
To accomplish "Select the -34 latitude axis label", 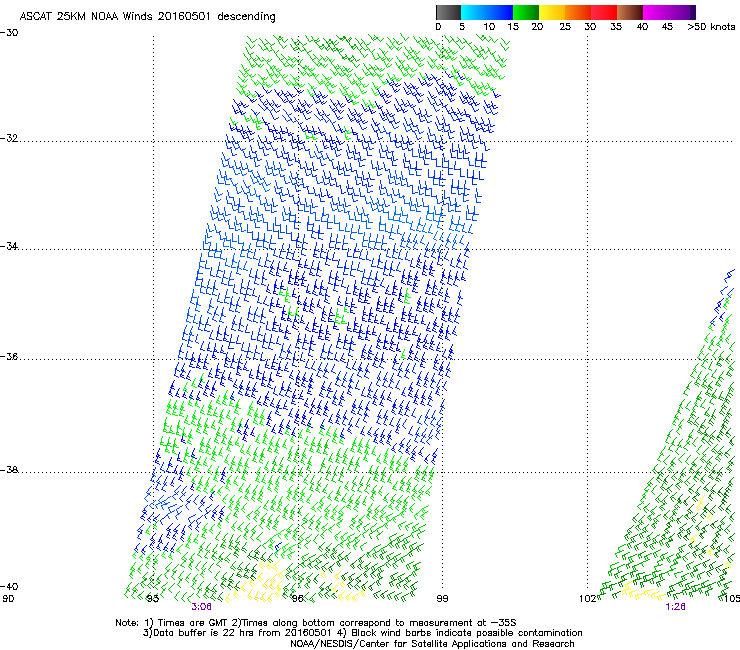I will pyautogui.click(x=9, y=246).
